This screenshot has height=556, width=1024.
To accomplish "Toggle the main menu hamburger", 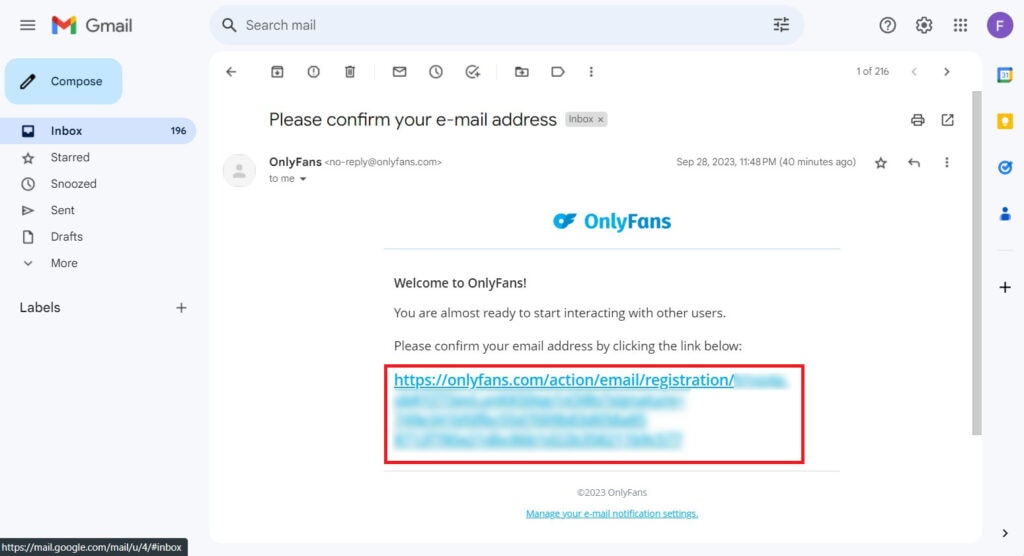I will [27, 25].
